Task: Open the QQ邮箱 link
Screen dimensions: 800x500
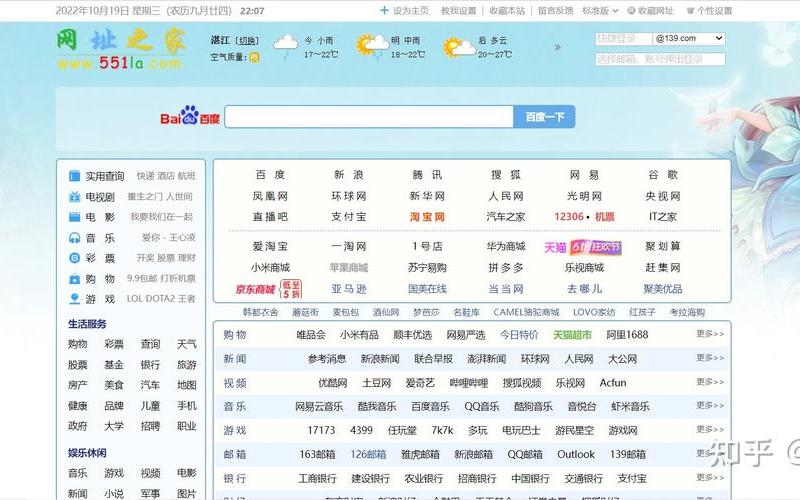Action: click(x=524, y=454)
